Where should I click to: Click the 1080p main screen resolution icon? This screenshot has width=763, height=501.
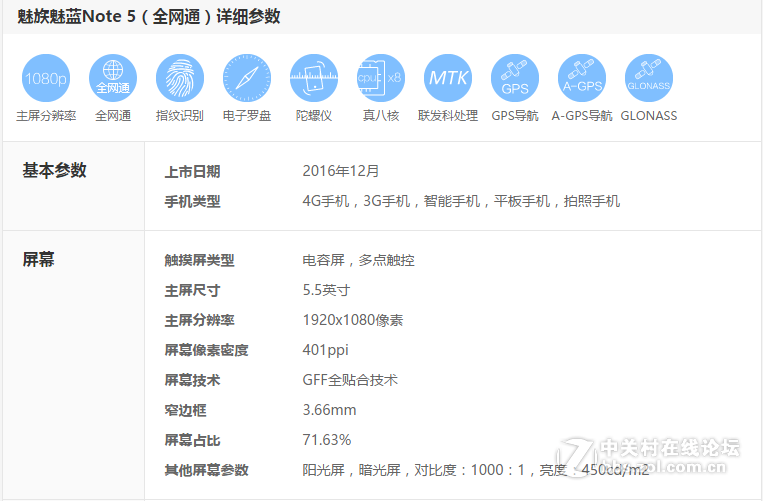(x=46, y=78)
